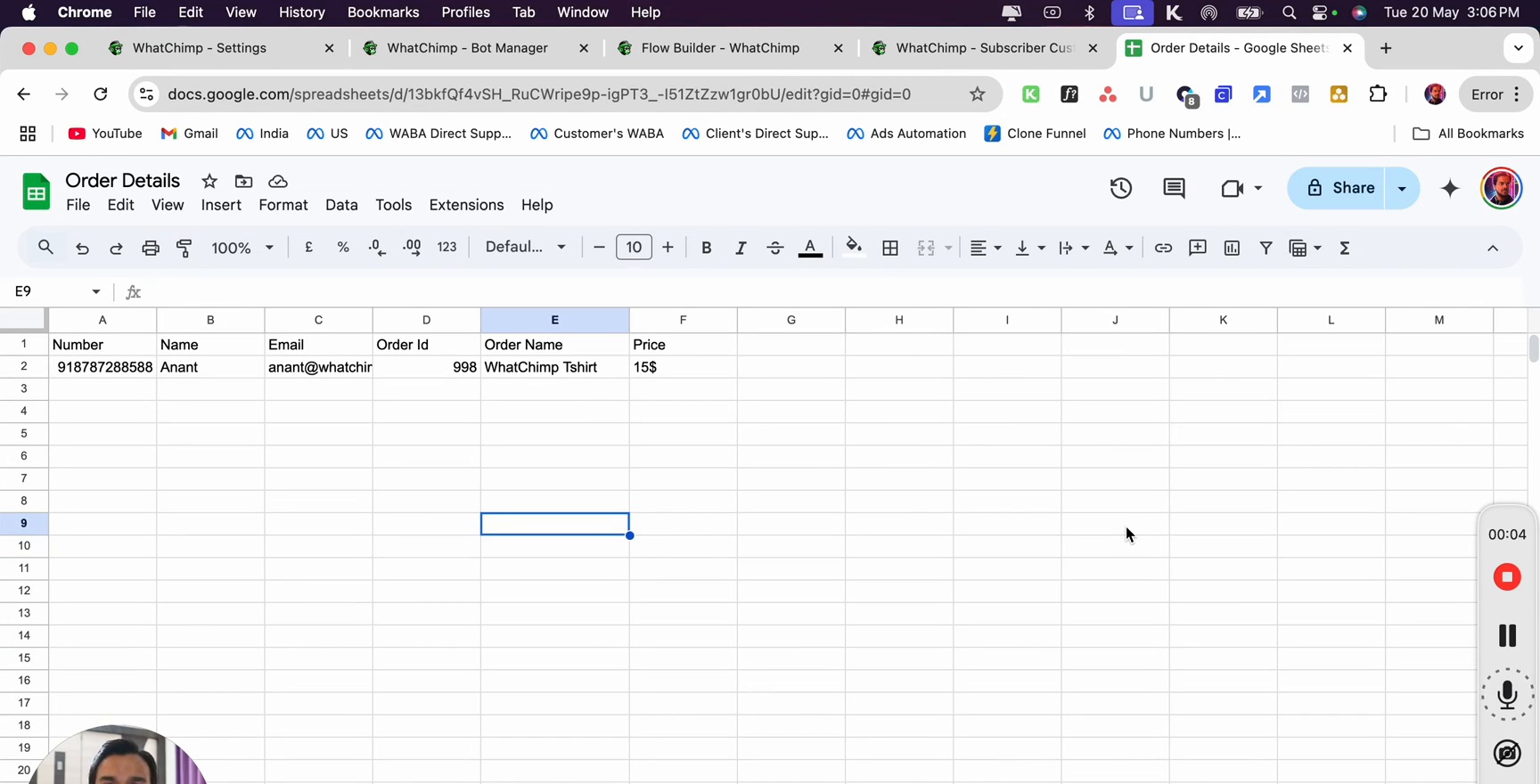
Task: Open the font family dropdown
Action: point(525,247)
